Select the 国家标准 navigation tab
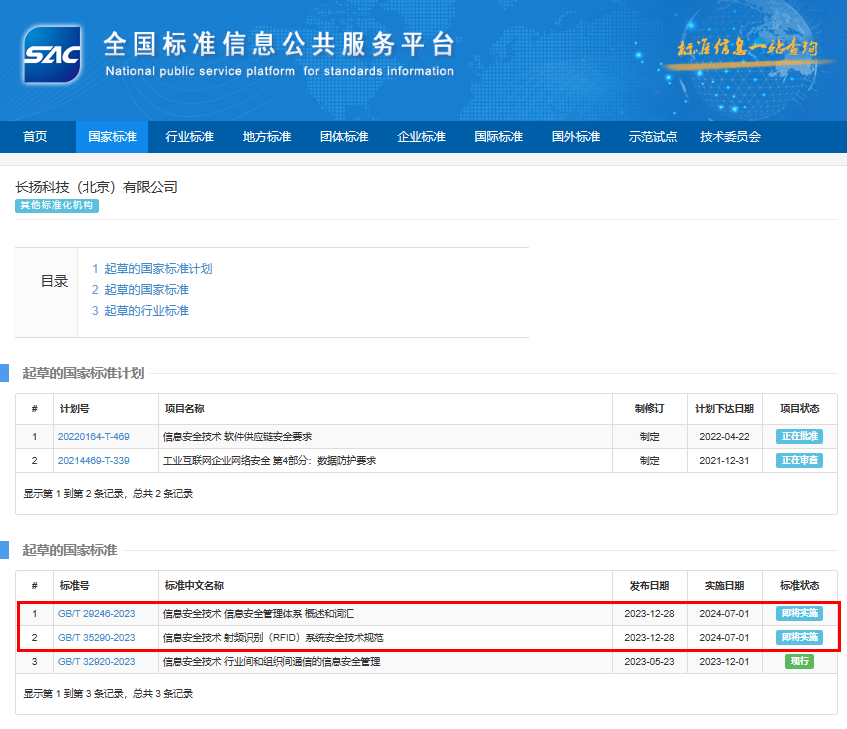Screen dimensions: 847x729 [x=112, y=137]
